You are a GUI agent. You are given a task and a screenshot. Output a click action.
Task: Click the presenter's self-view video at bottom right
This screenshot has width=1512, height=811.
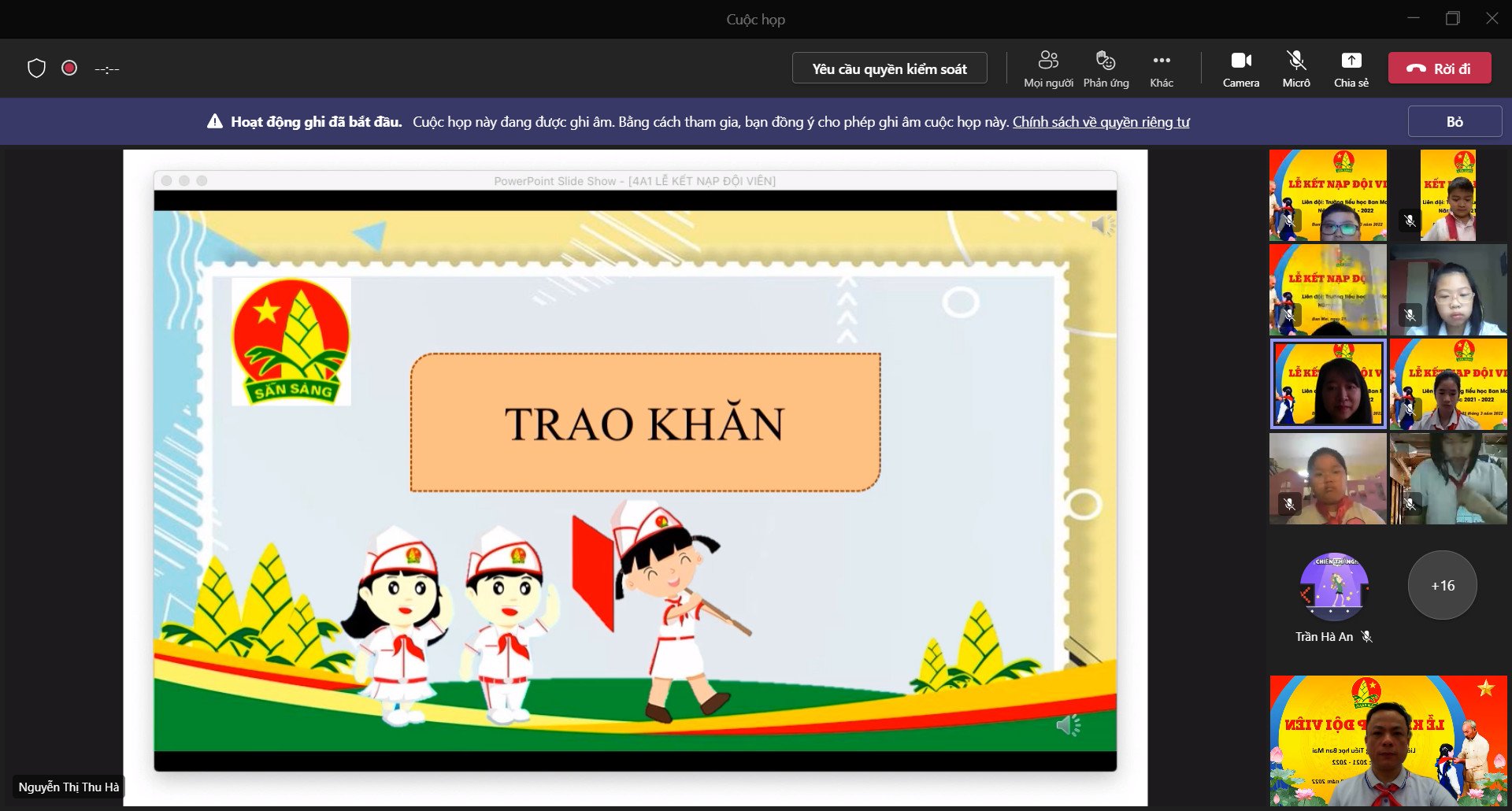[1388, 740]
